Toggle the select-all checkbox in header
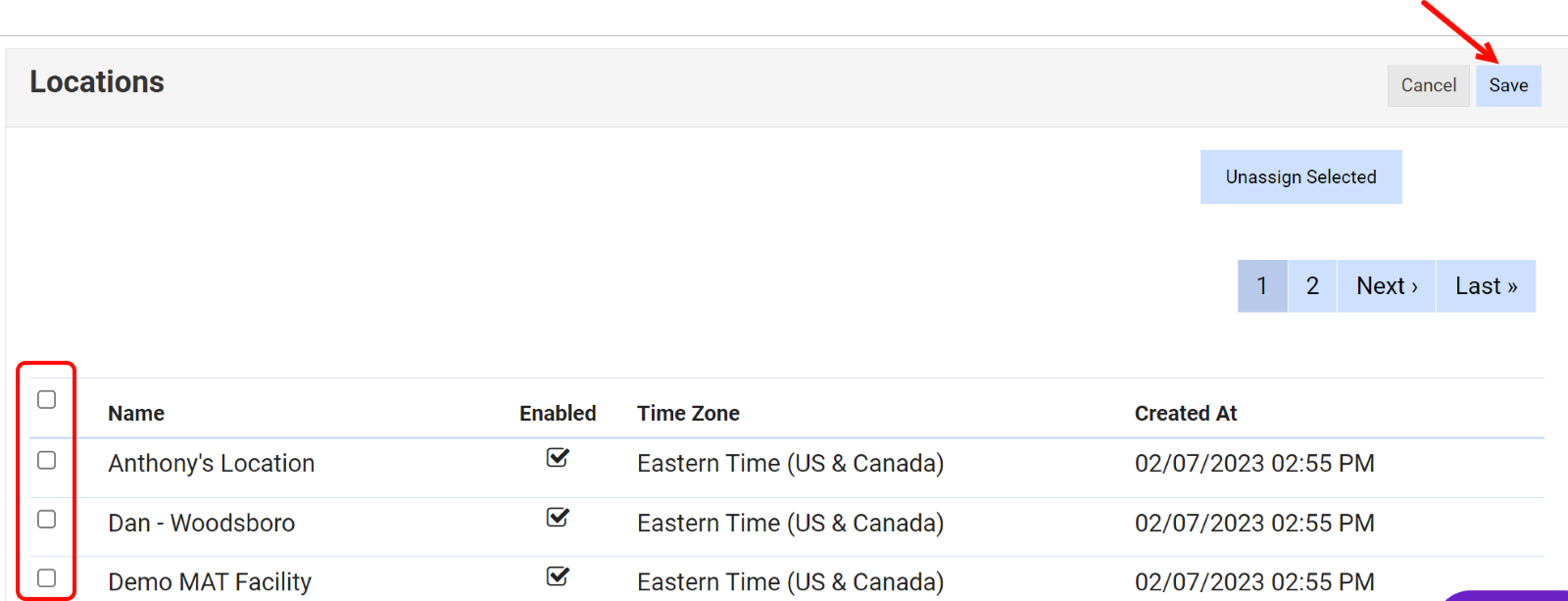 (47, 400)
